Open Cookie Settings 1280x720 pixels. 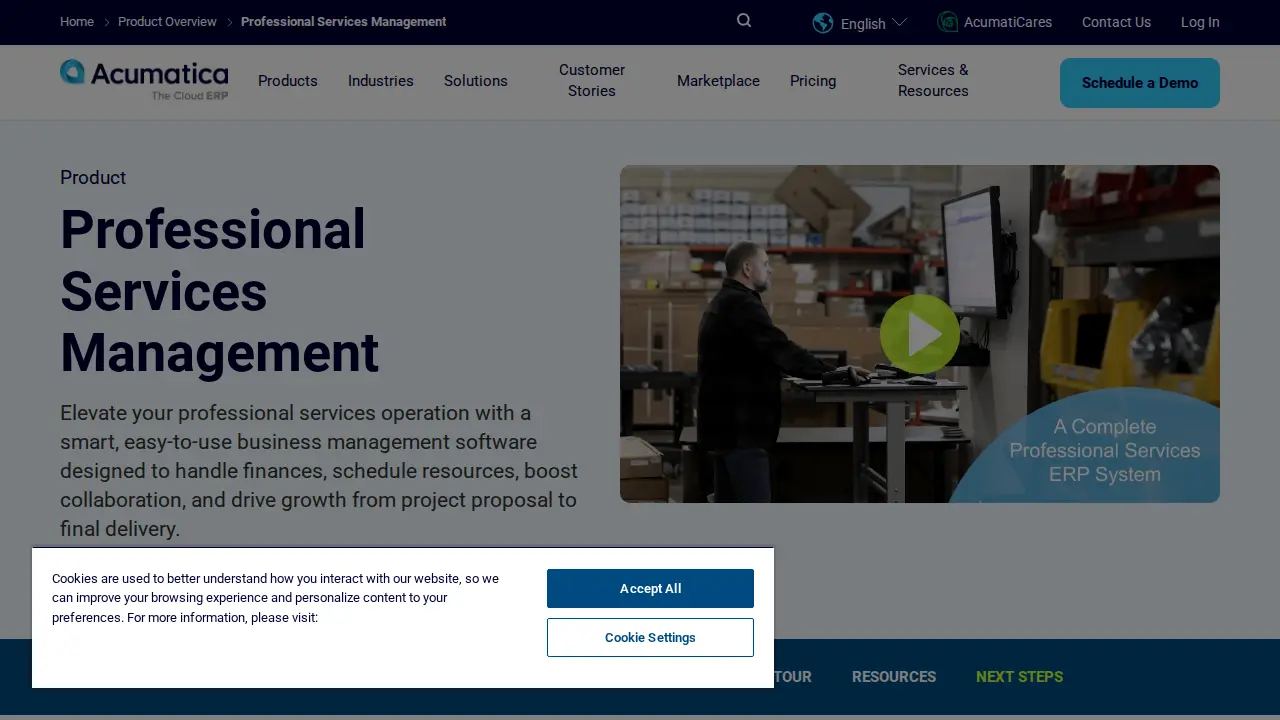(650, 637)
